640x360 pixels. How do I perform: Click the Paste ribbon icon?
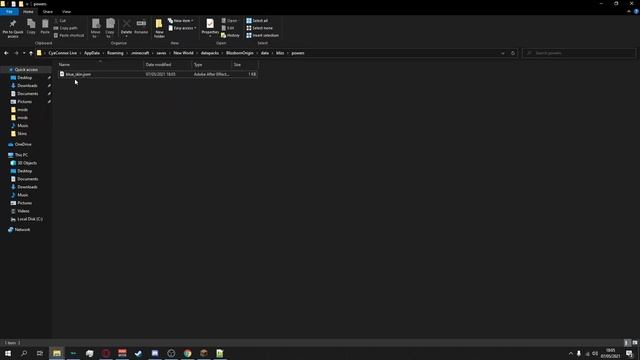point(45,27)
